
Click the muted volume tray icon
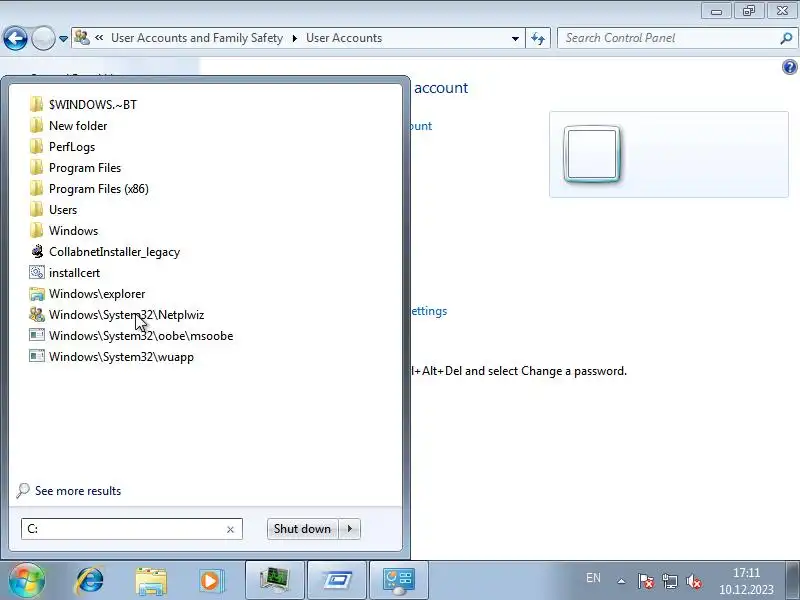pyautogui.click(x=694, y=581)
